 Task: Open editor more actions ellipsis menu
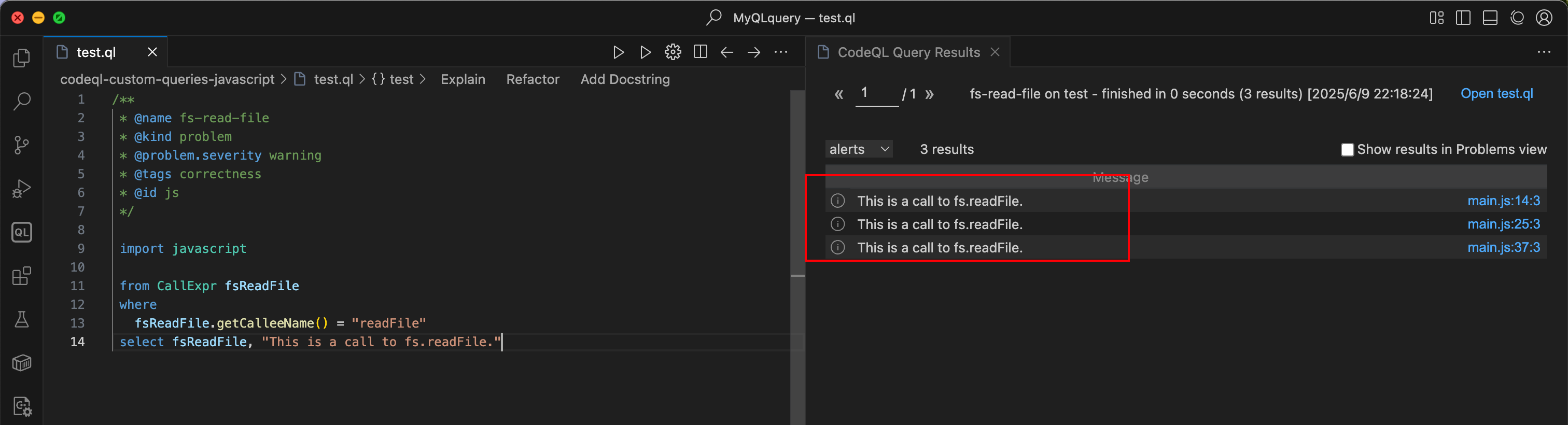(x=781, y=52)
